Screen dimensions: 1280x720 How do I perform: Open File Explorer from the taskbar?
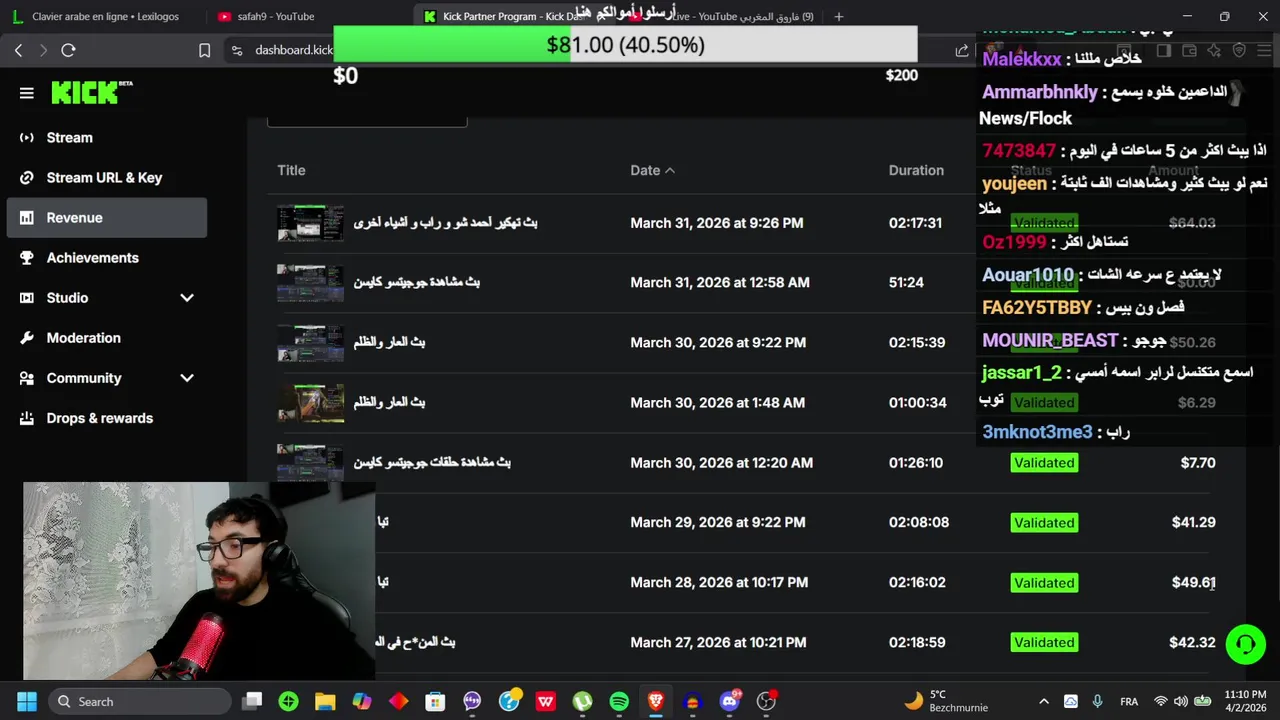pyautogui.click(x=325, y=701)
